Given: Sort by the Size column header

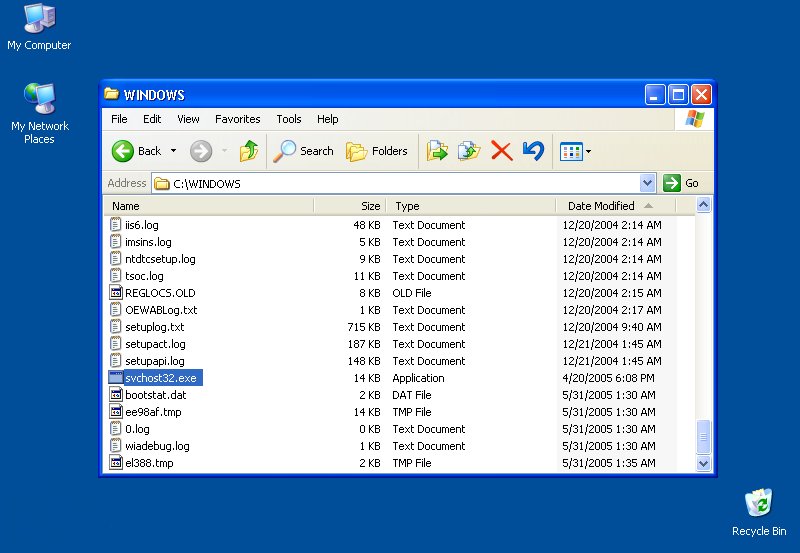Looking at the screenshot, I should (x=350, y=206).
